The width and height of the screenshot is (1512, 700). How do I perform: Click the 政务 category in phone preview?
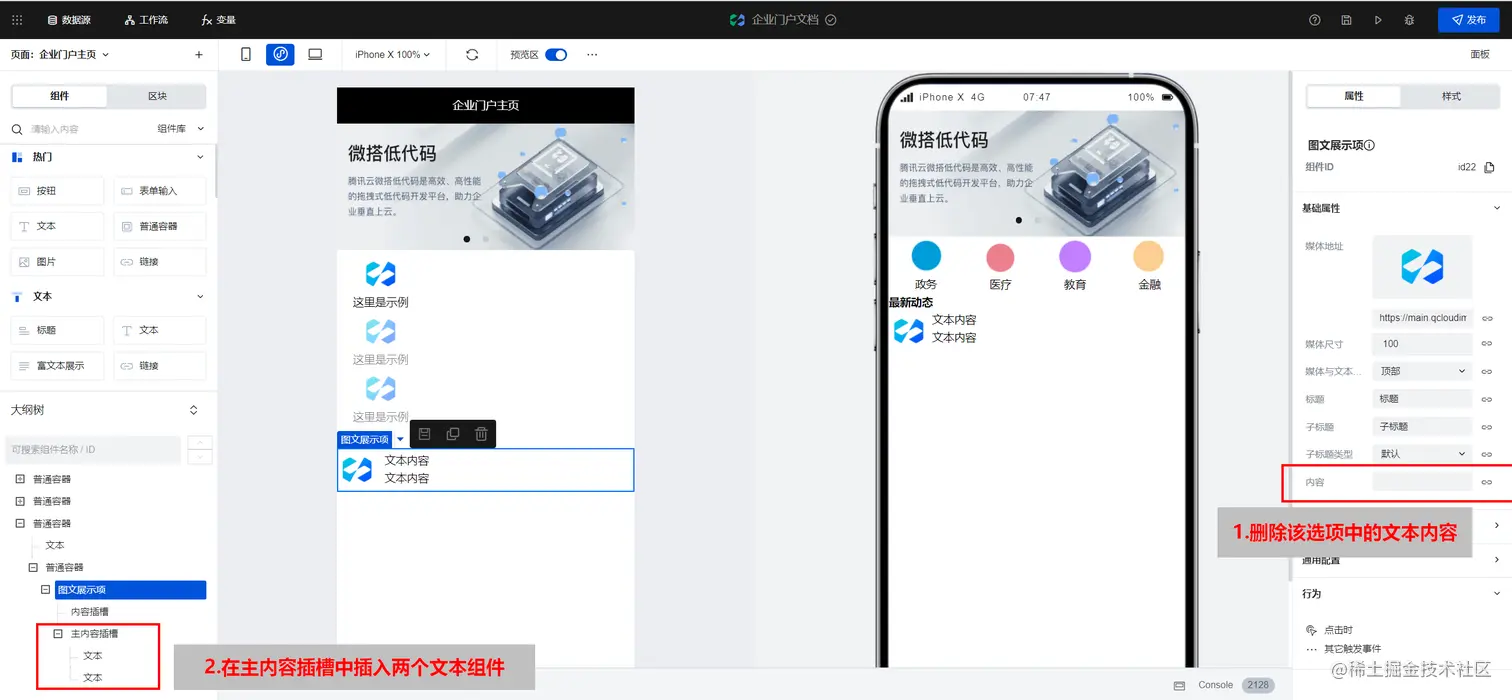(x=926, y=266)
